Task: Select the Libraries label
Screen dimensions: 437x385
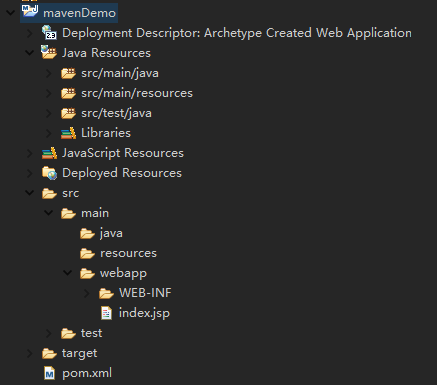Action: point(106,133)
